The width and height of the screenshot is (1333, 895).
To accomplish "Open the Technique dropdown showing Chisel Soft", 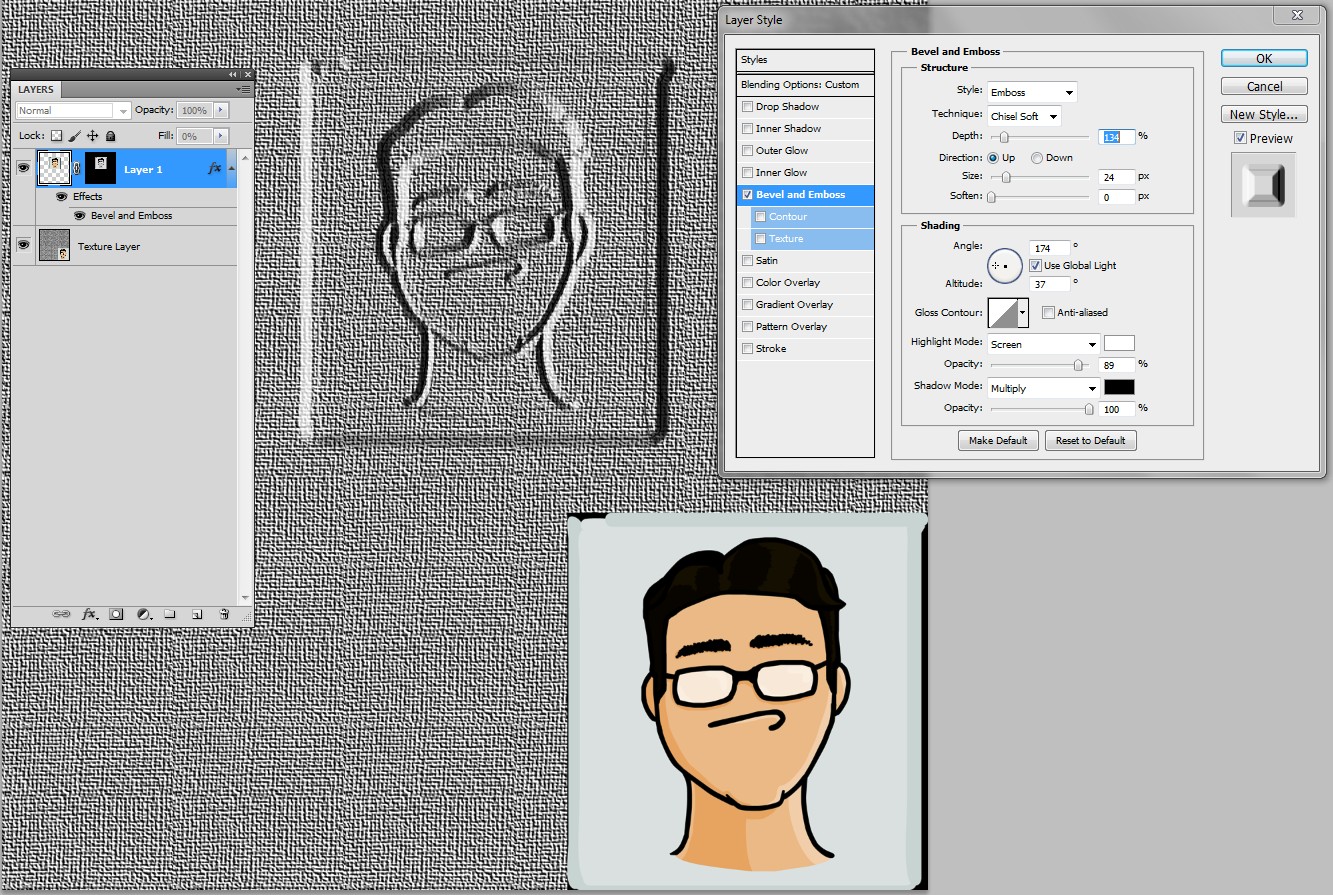I will pos(1024,117).
